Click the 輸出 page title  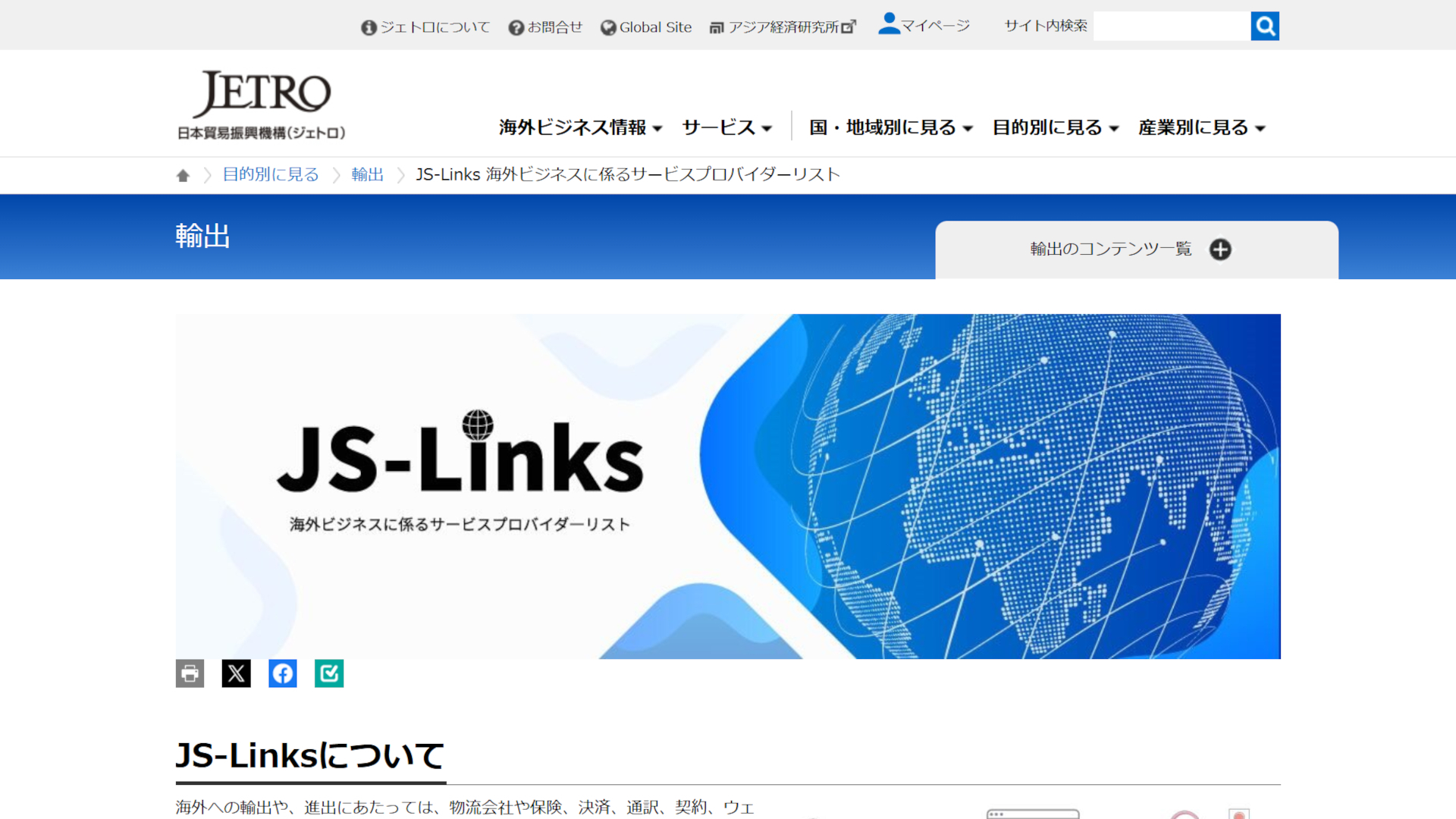[x=202, y=236]
